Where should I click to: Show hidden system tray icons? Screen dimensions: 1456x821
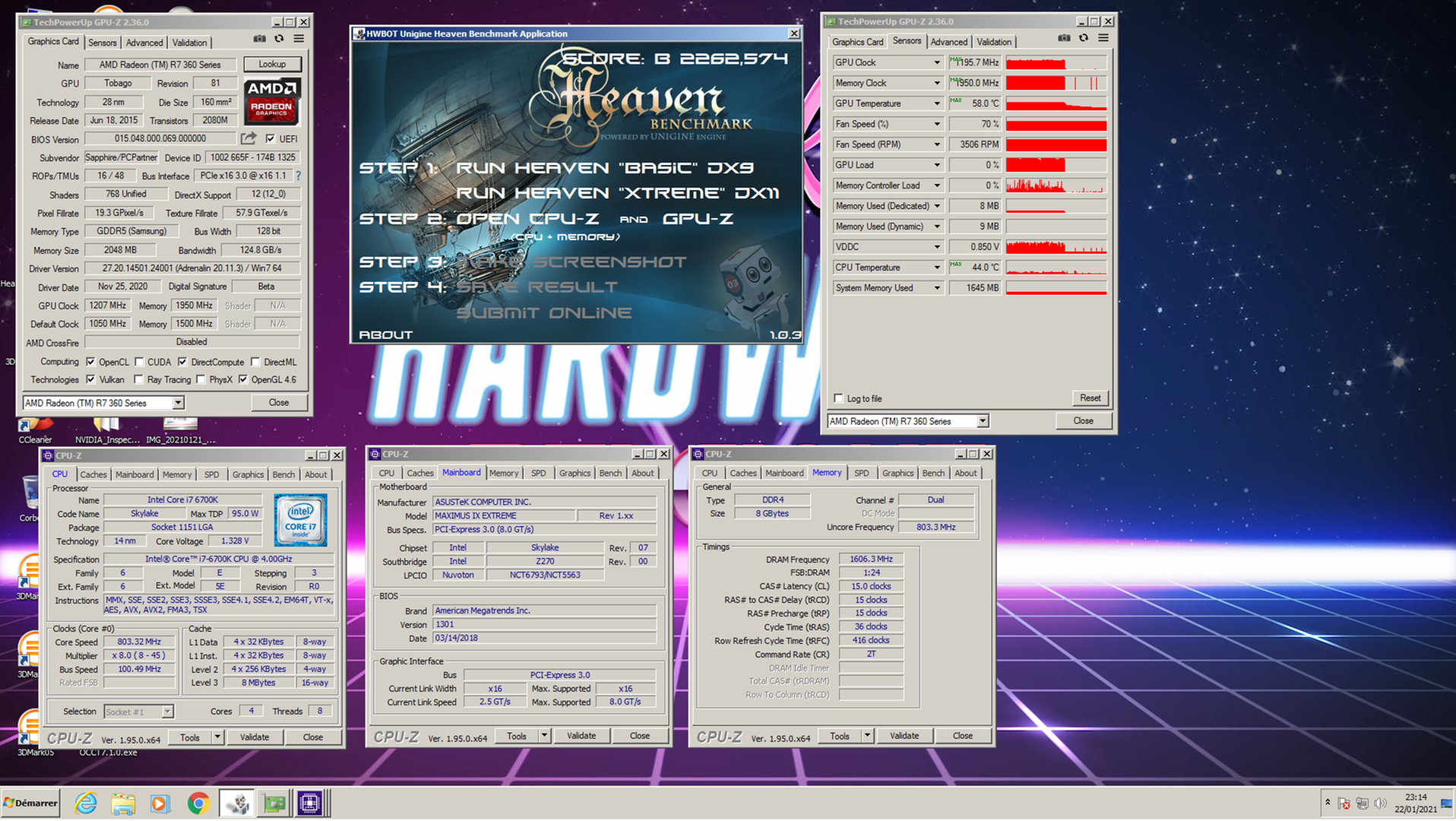(1328, 803)
